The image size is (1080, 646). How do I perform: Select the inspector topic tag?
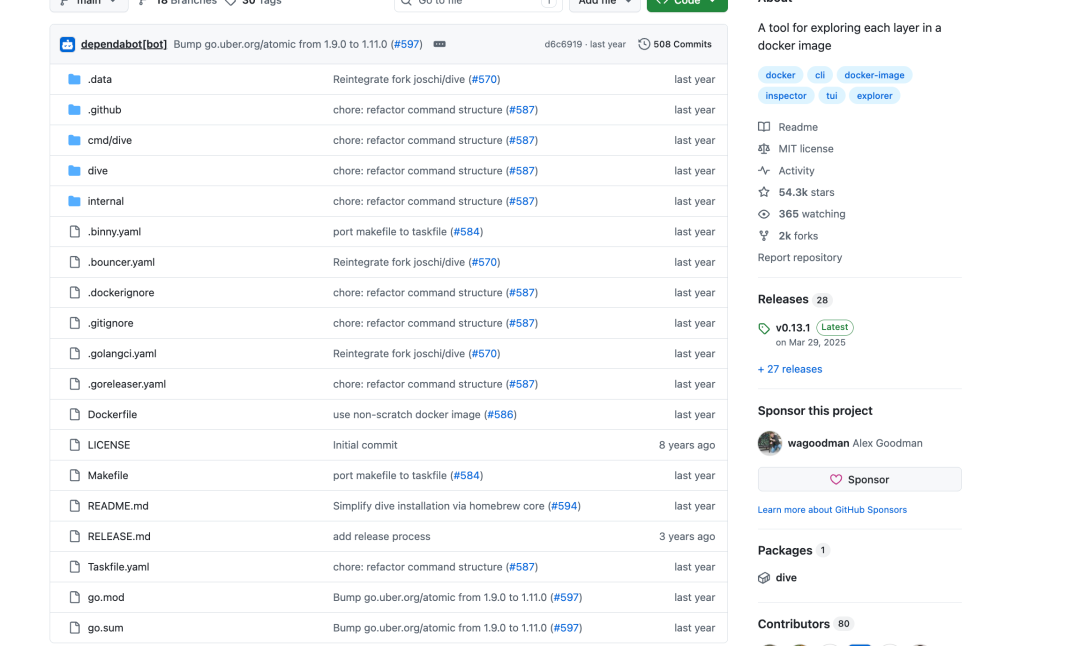[786, 96]
